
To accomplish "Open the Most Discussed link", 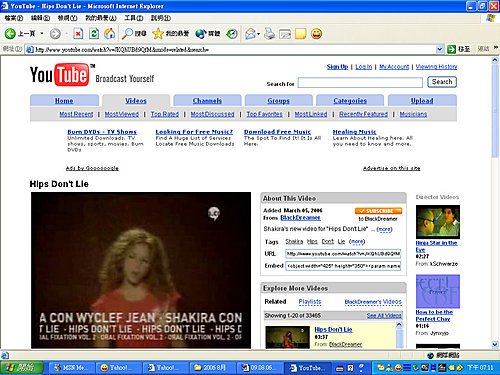I will click(212, 114).
